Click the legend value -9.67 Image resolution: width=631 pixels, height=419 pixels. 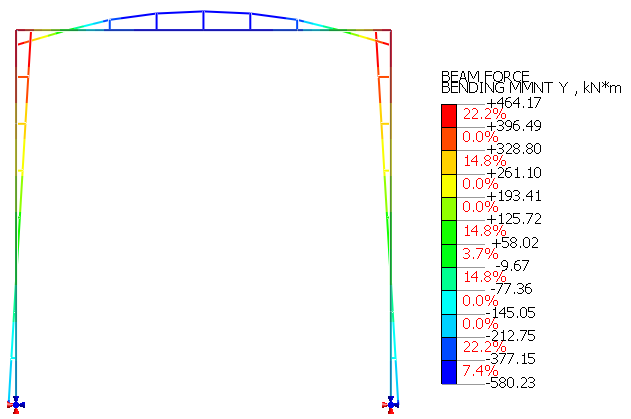[512, 266]
